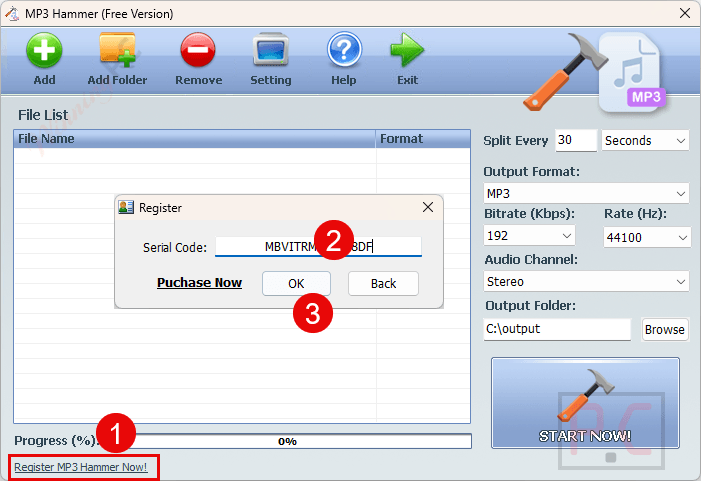The height and width of the screenshot is (481, 701).
Task: Click the MP3 Hammer title bar app icon
Action: pos(12,14)
